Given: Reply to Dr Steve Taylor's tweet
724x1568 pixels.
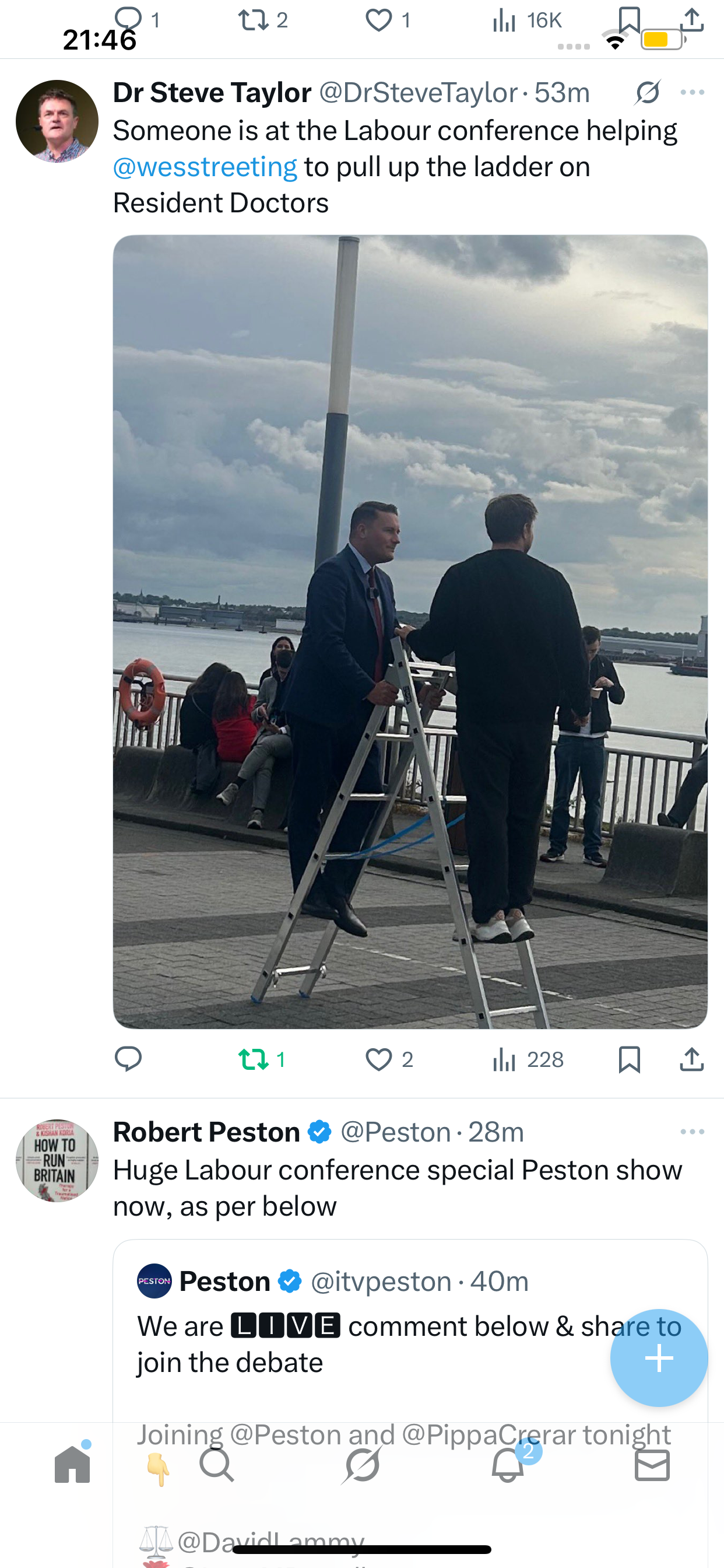Looking at the screenshot, I should click(x=128, y=1060).
